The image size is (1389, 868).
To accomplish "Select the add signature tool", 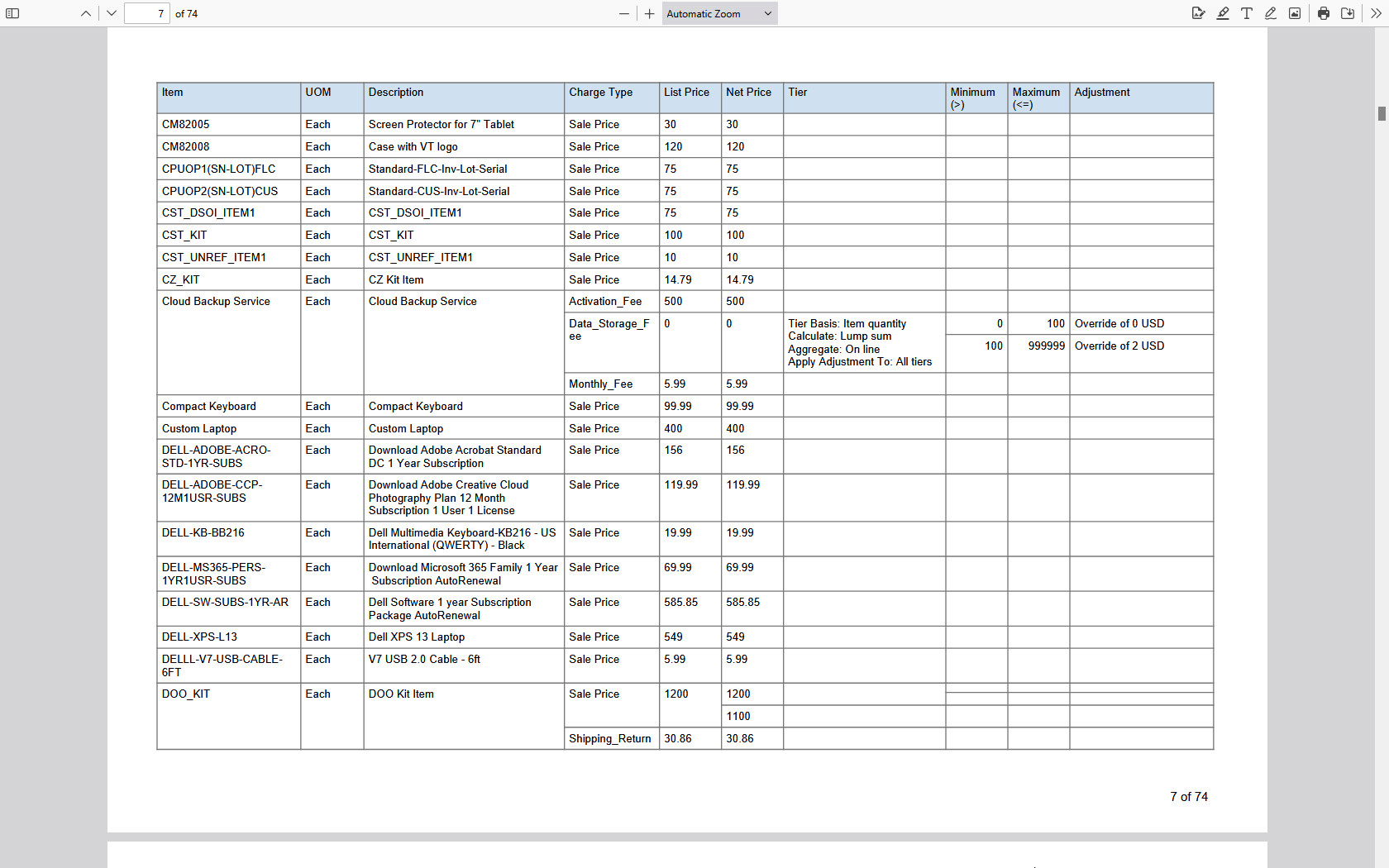I will pyautogui.click(x=1199, y=13).
